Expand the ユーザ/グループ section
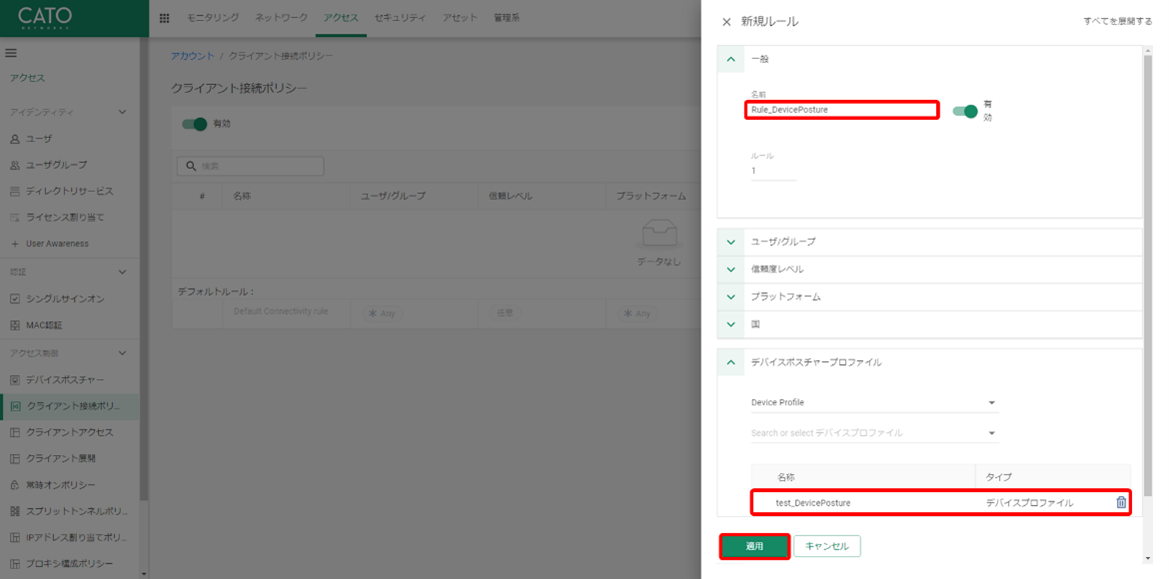This screenshot has width=1169, height=579. (x=731, y=242)
